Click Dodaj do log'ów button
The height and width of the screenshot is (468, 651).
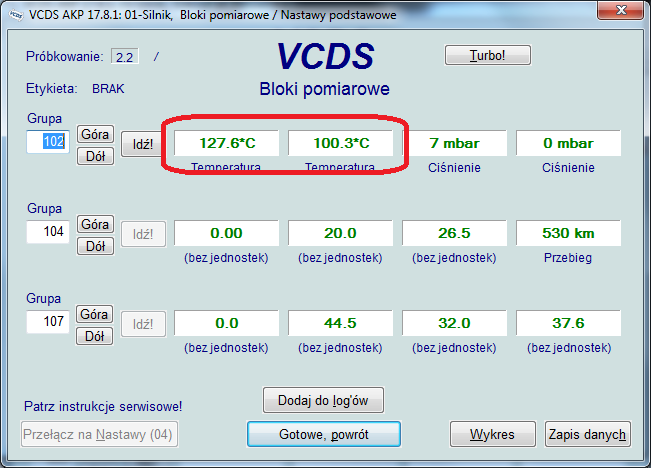[323, 400]
